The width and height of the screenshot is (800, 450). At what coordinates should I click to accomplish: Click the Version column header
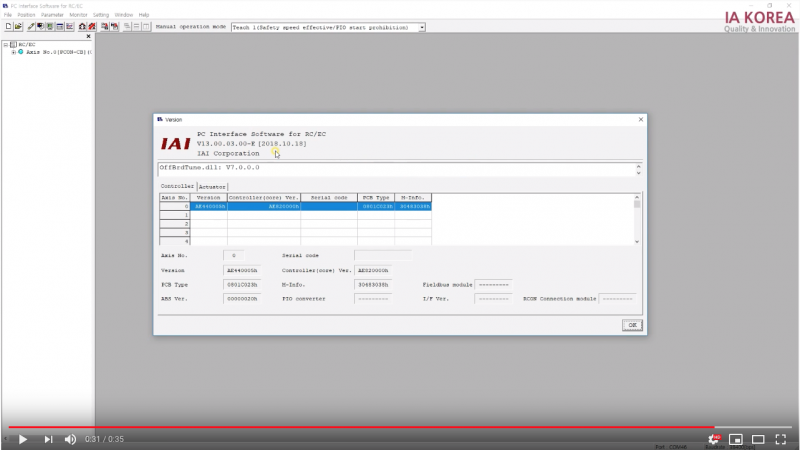209,197
